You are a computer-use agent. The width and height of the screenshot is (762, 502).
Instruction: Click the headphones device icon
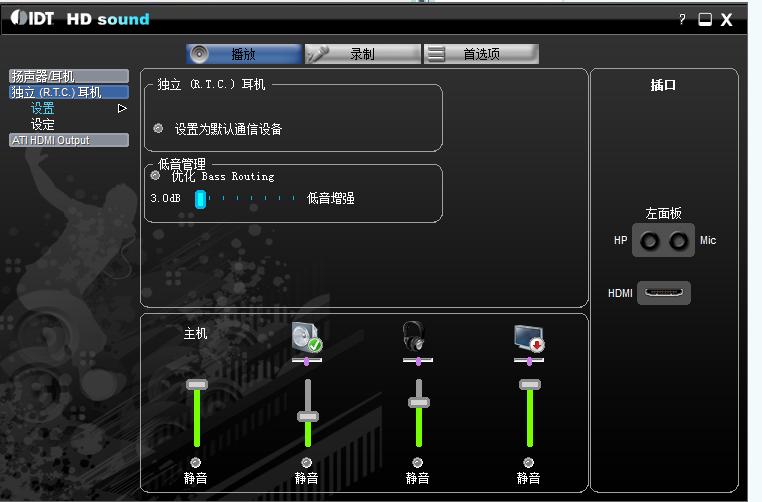pyautogui.click(x=414, y=336)
